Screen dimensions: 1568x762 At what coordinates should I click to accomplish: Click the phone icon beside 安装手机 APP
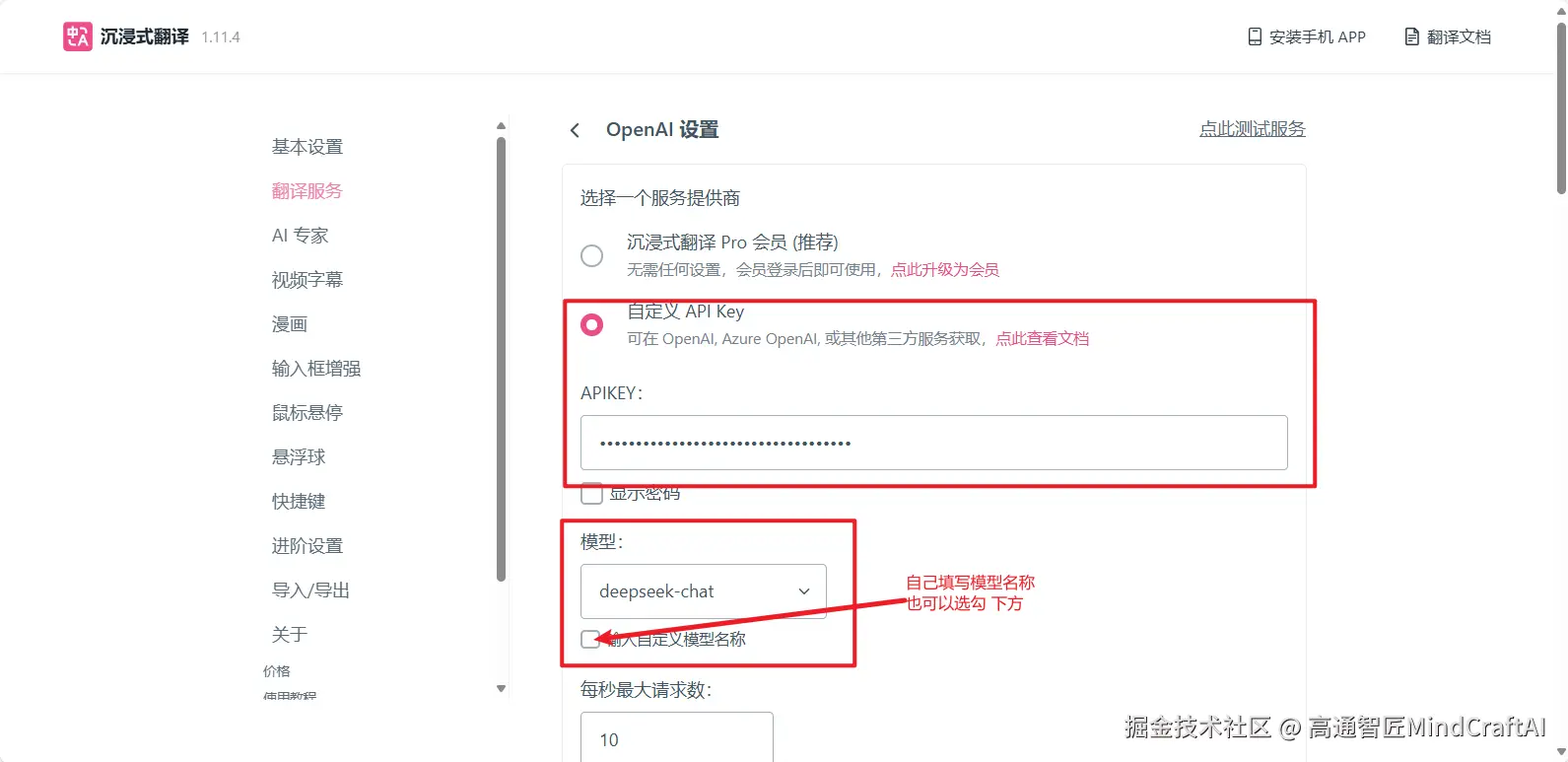coord(1255,36)
